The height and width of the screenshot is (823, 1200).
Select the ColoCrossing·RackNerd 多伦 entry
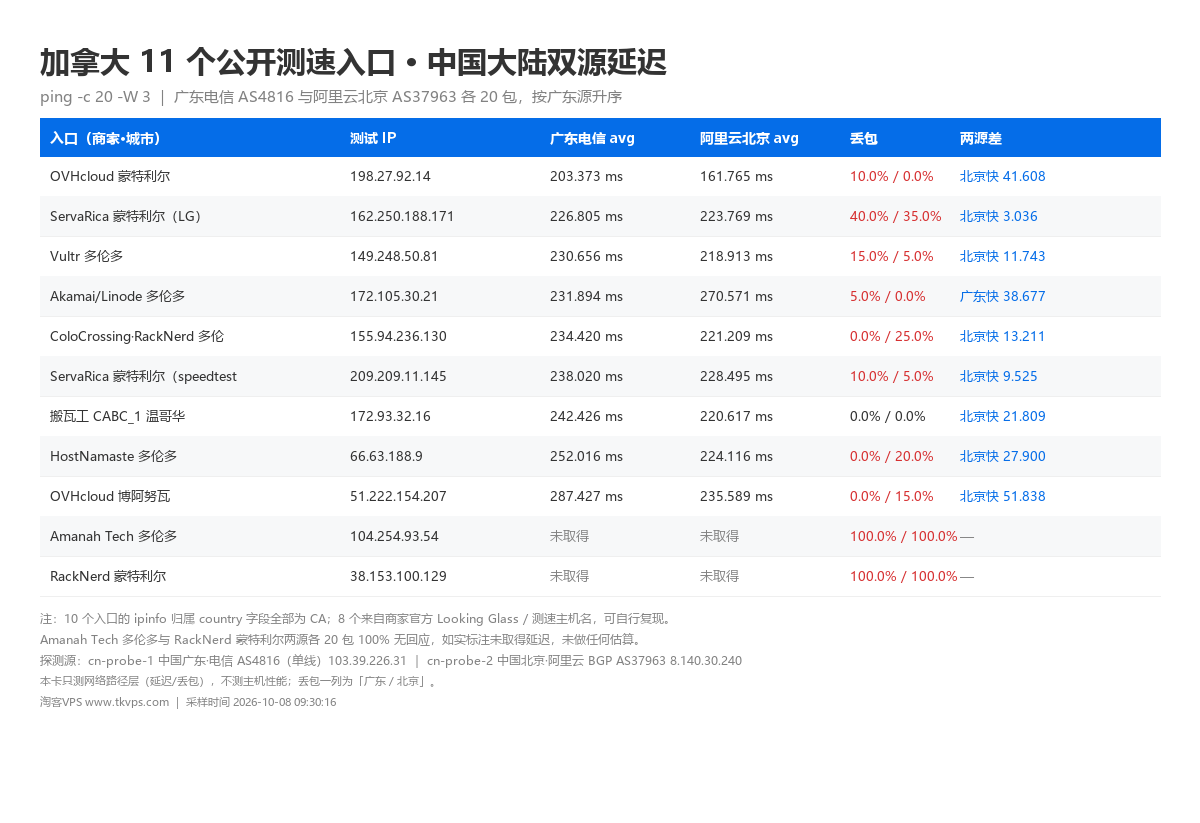(137, 336)
